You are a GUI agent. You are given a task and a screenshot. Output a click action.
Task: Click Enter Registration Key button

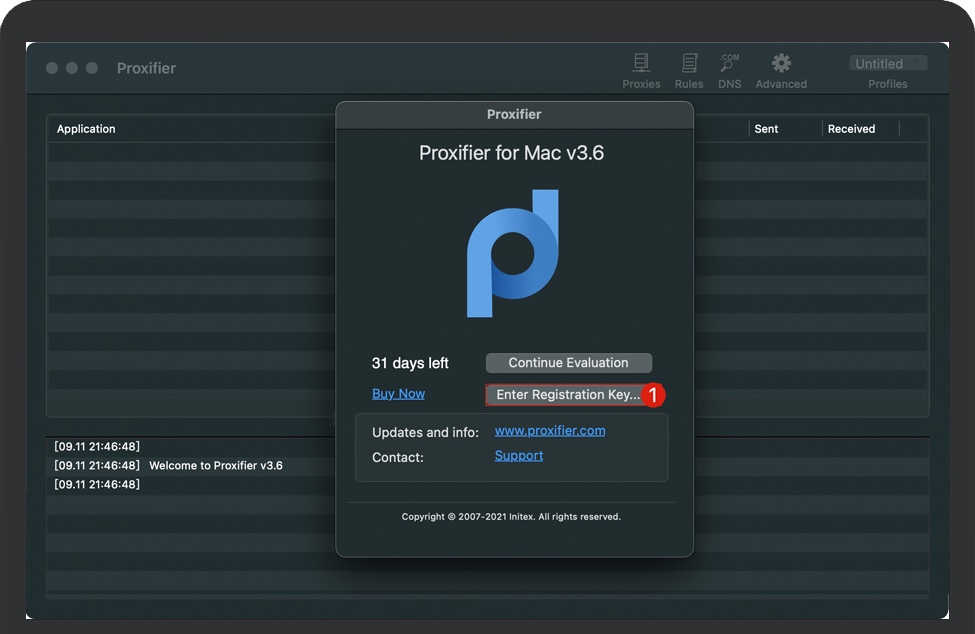click(566, 395)
